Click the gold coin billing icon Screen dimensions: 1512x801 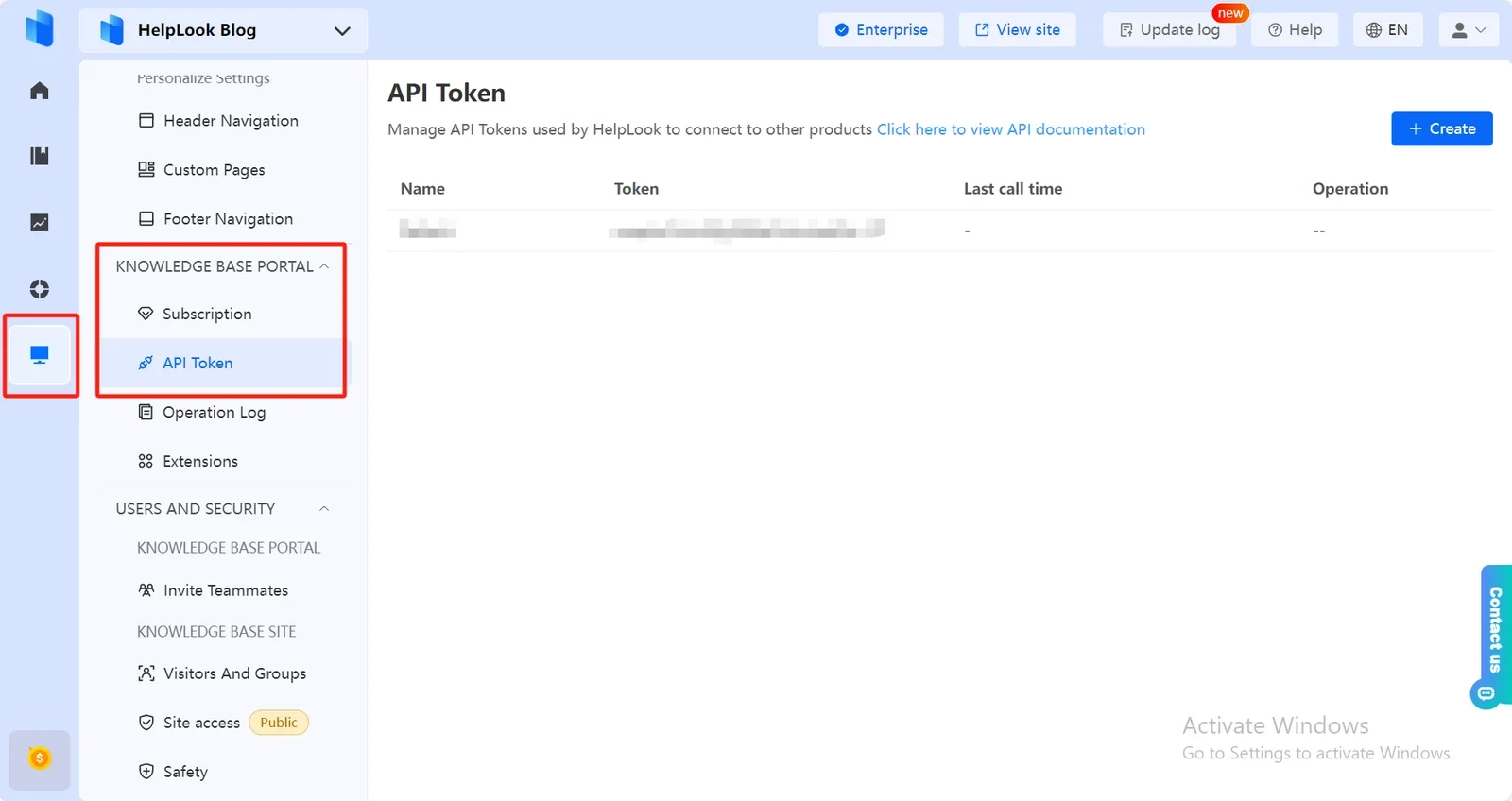(x=40, y=758)
